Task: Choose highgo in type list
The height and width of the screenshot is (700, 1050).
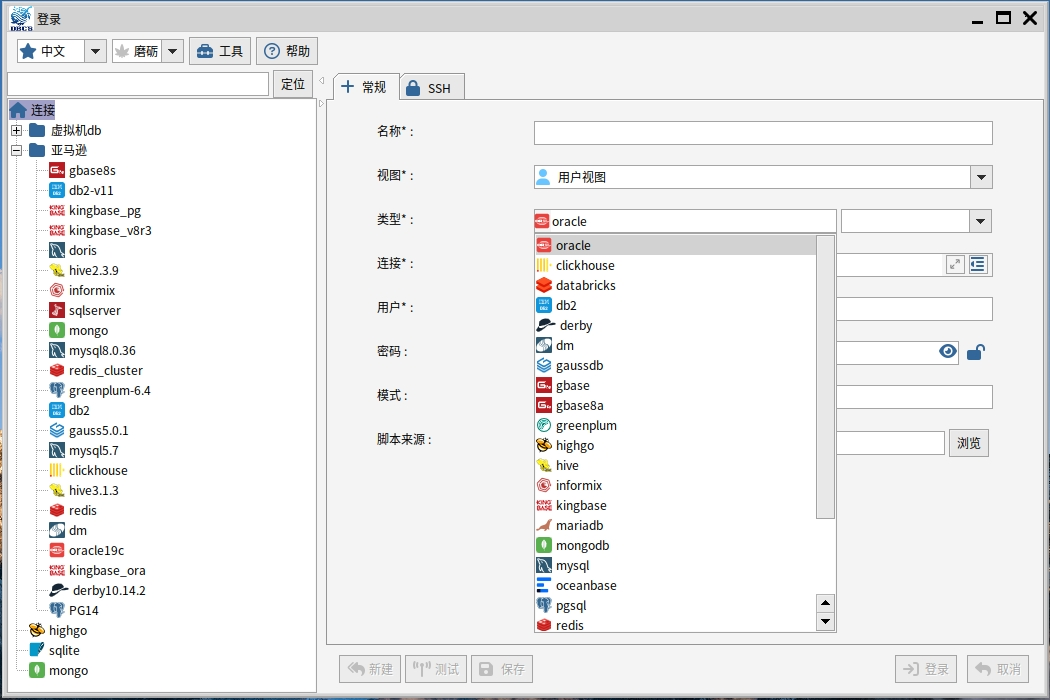Action: pos(676,445)
